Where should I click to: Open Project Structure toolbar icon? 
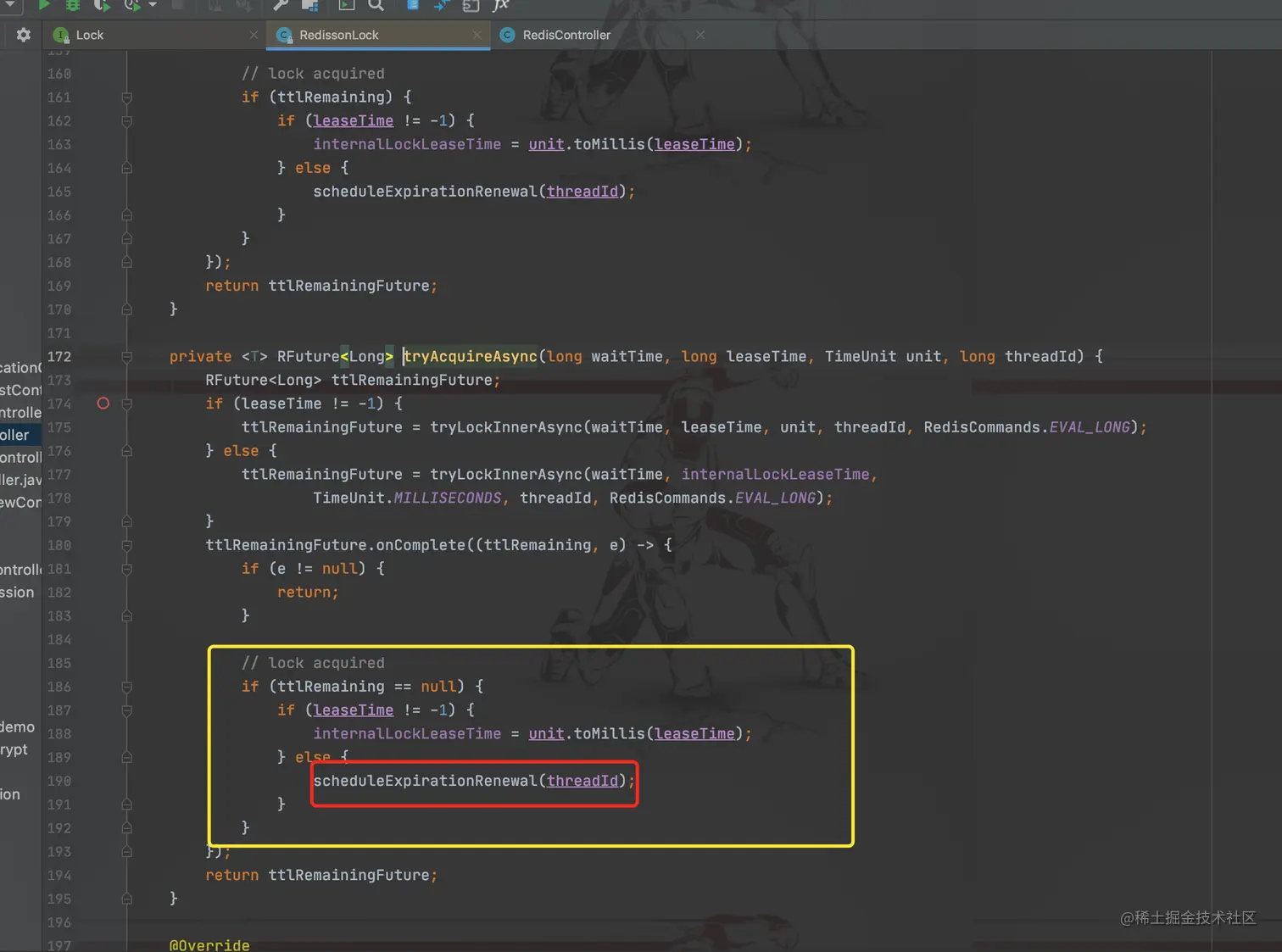(309, 4)
